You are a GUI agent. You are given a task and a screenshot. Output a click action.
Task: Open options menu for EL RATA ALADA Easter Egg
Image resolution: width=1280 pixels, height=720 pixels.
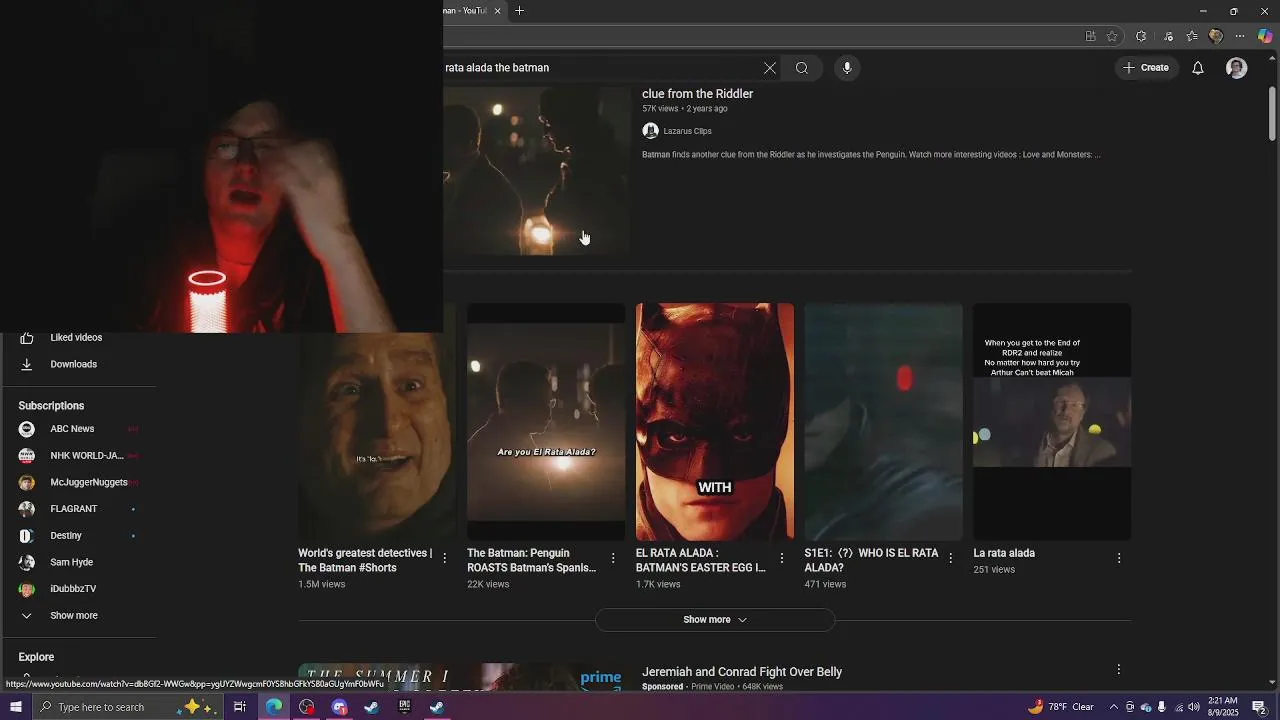(x=782, y=558)
